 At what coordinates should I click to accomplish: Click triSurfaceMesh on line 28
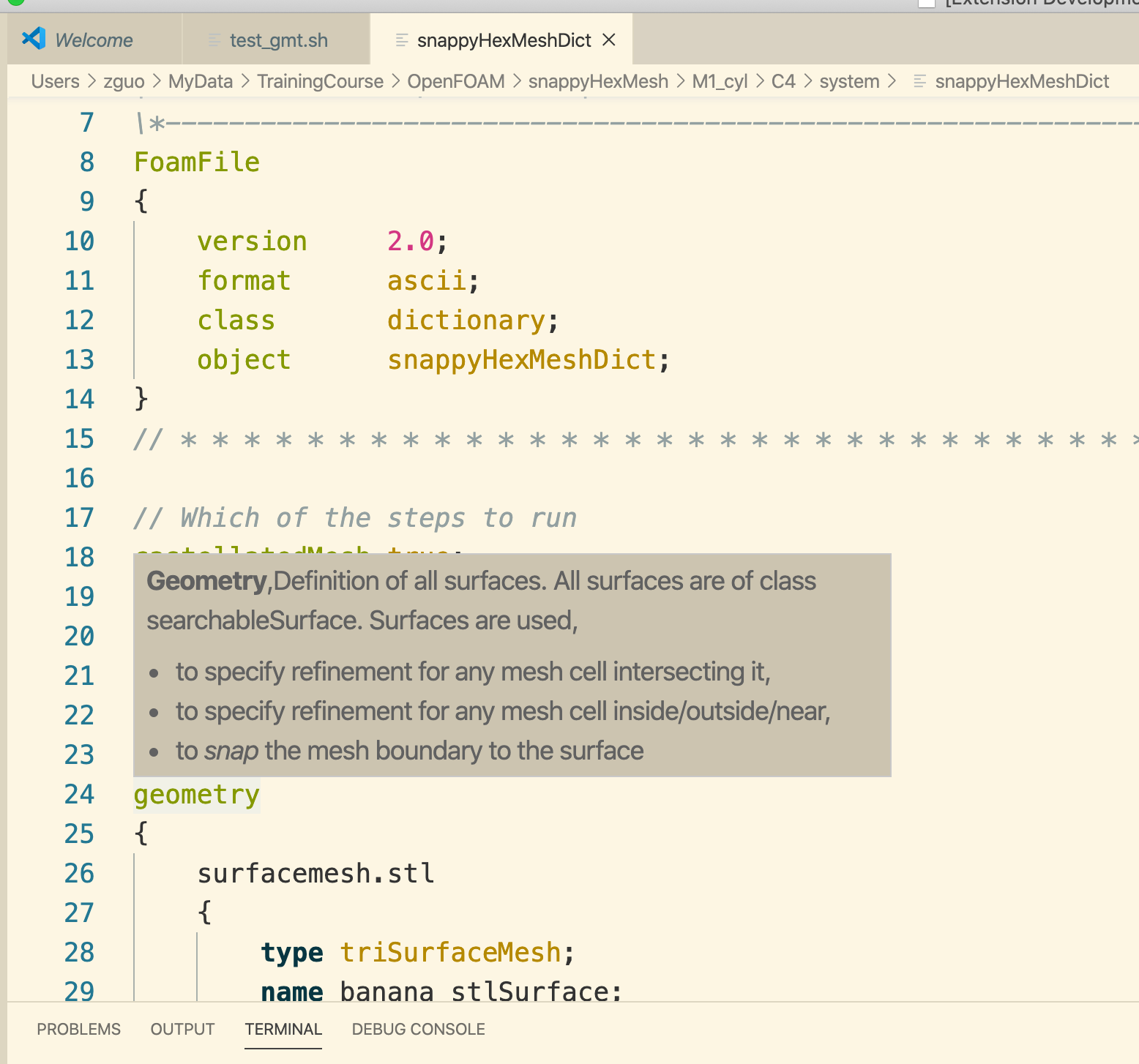pos(450,952)
